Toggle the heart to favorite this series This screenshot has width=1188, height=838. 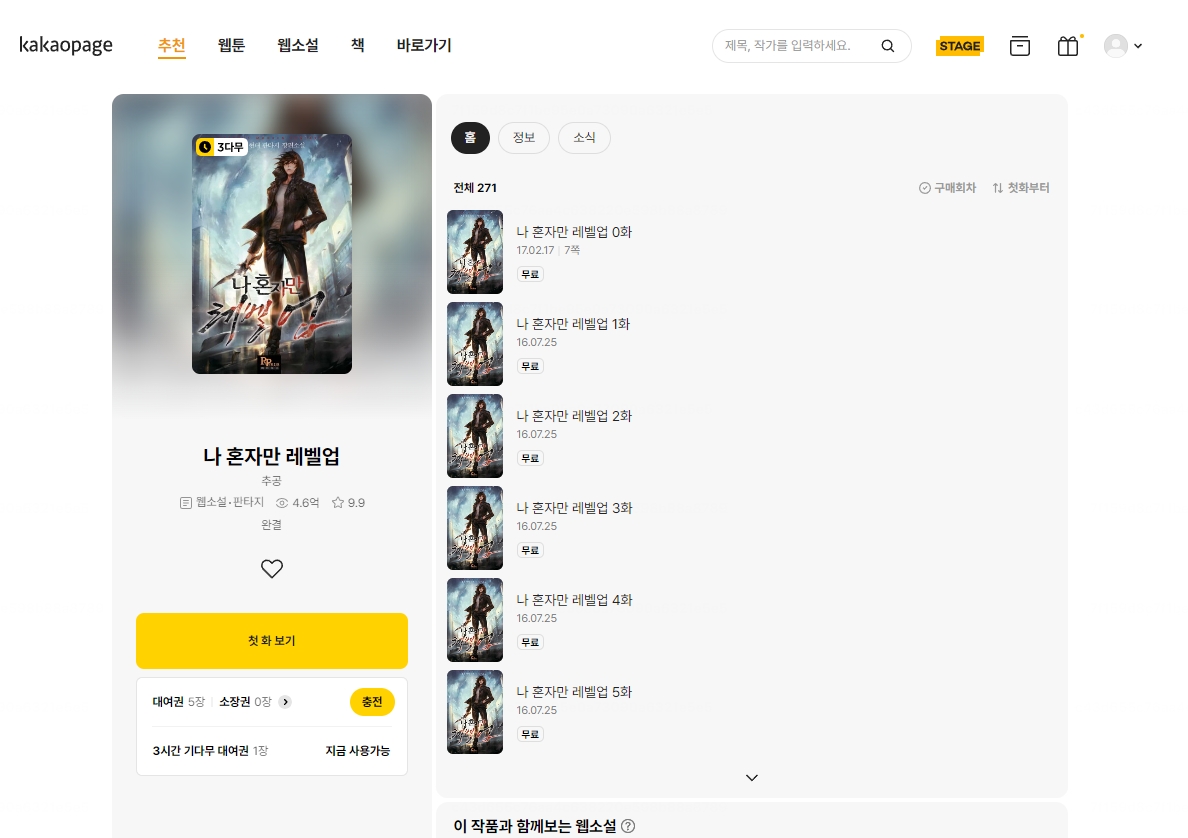coord(271,568)
